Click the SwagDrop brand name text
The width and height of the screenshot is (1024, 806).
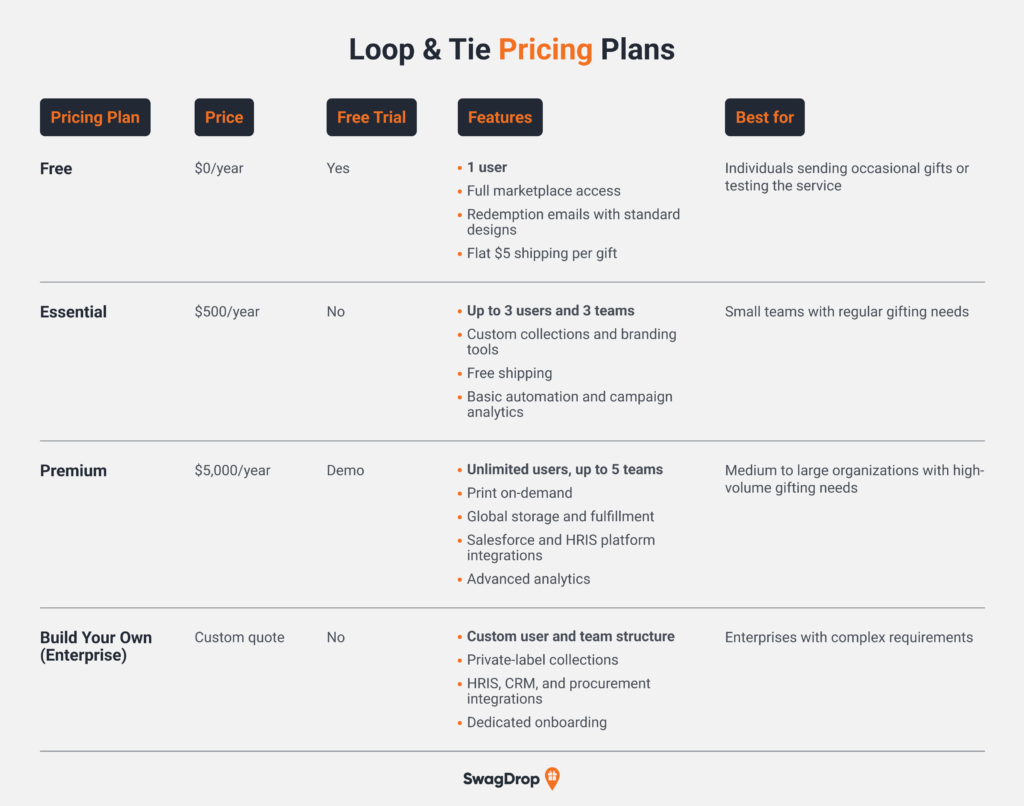click(501, 779)
